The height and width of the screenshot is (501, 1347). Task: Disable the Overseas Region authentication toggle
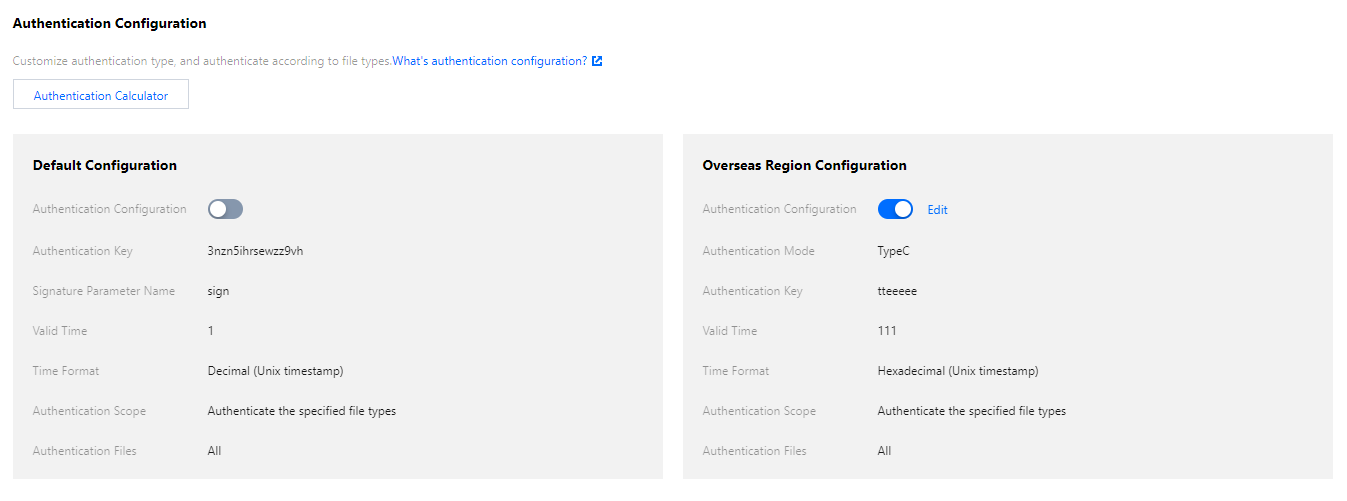pos(895,209)
